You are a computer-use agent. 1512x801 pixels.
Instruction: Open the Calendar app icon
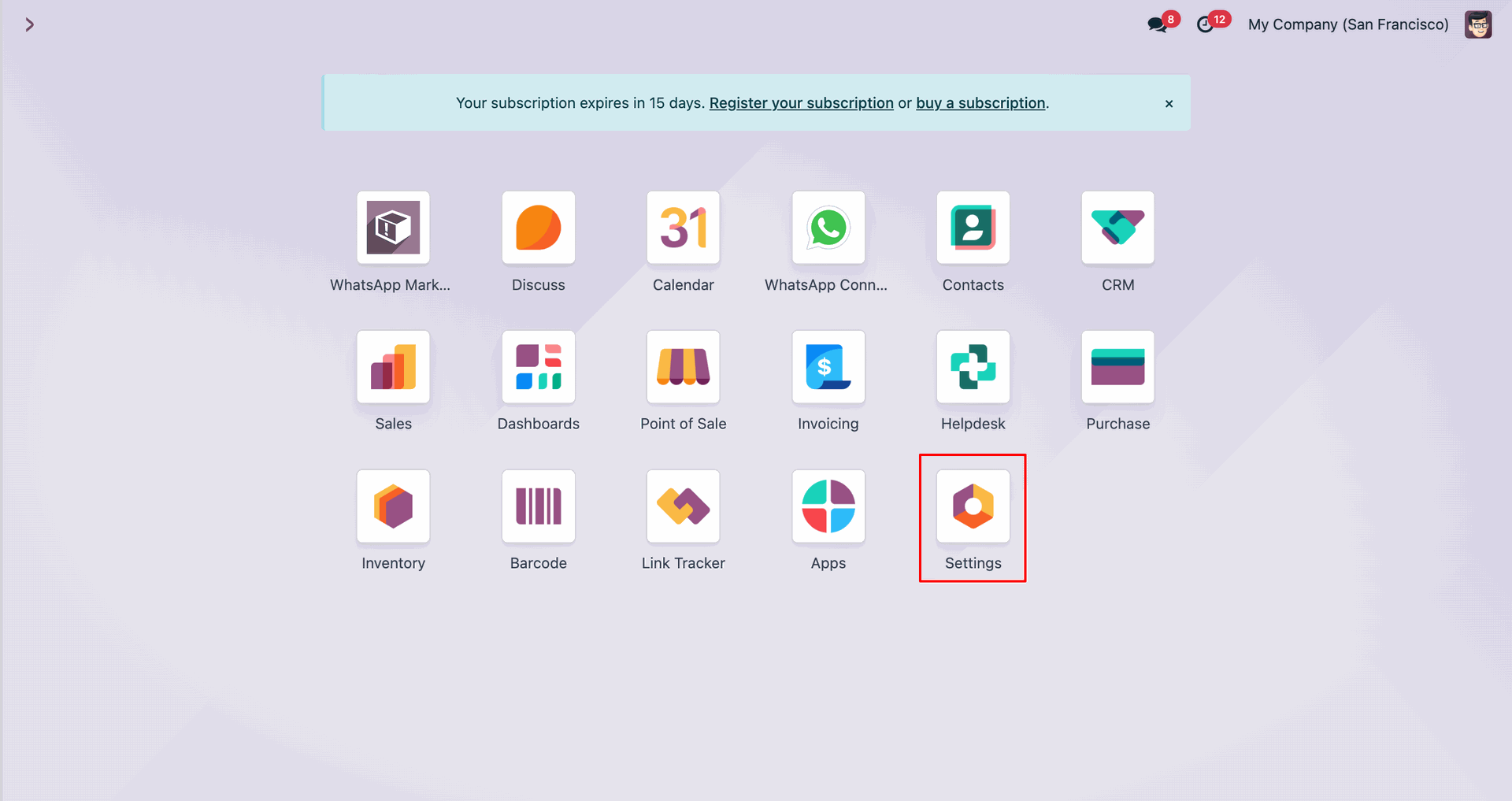684,228
